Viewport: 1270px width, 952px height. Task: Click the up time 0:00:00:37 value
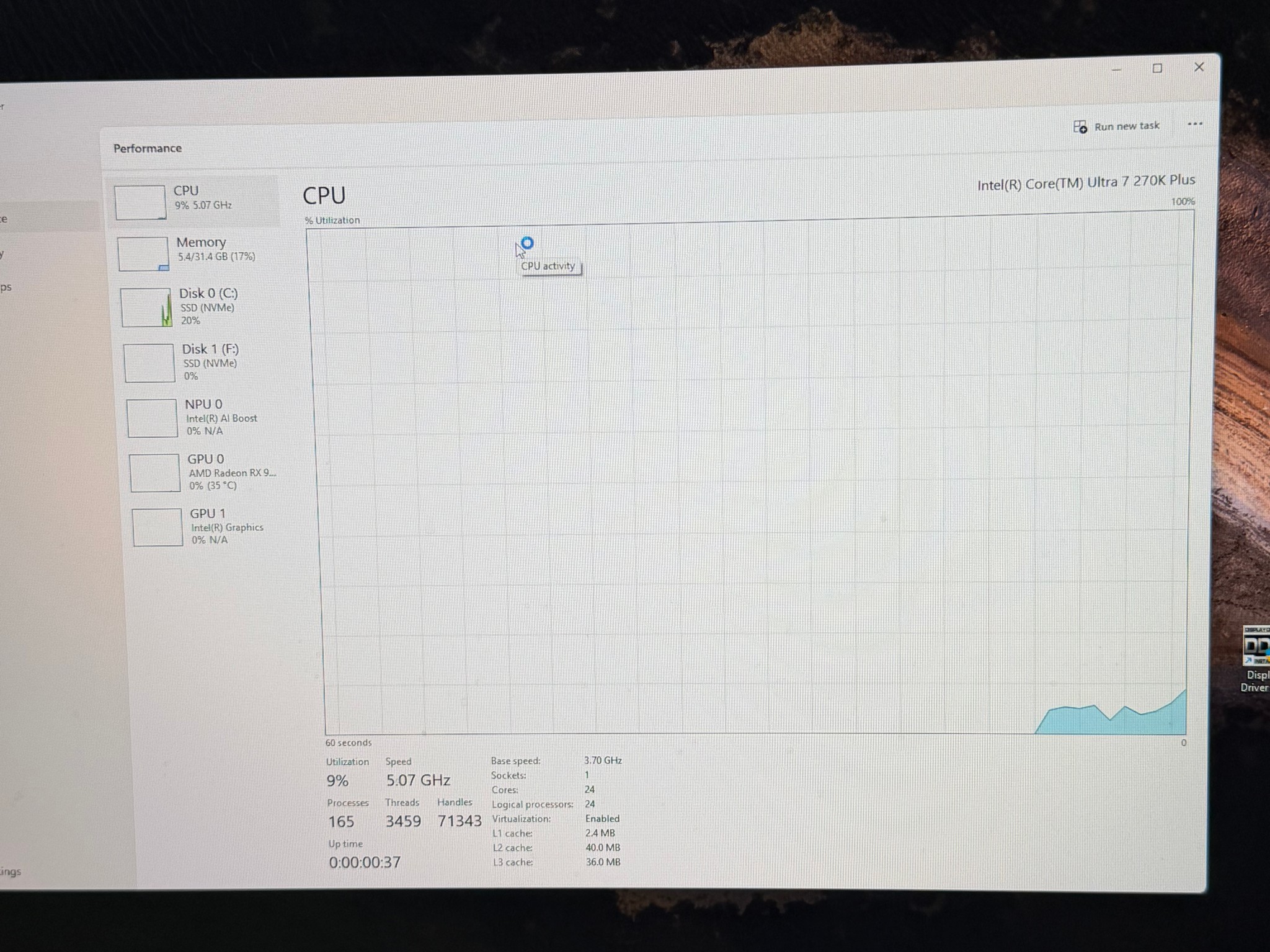coord(365,862)
